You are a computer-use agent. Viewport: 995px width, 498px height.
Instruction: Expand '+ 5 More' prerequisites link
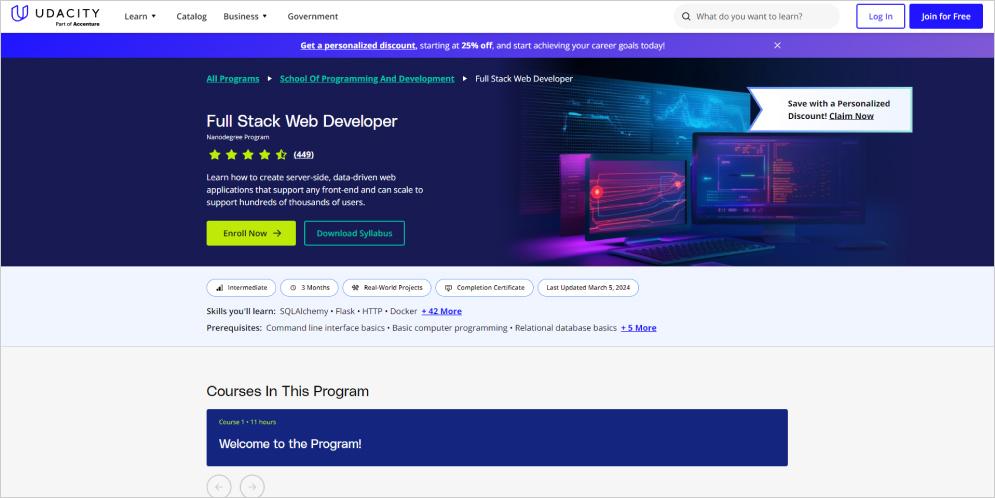tap(638, 328)
